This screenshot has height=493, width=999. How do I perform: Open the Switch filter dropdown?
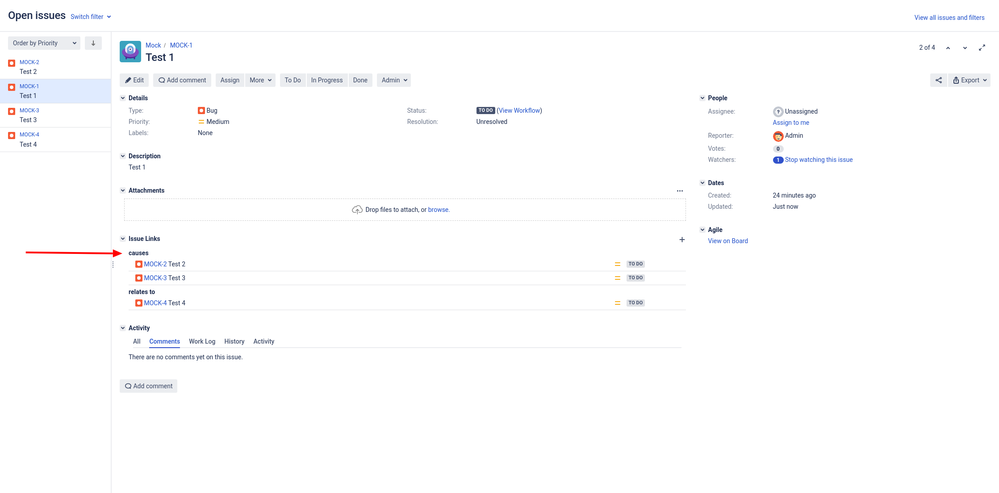[90, 17]
